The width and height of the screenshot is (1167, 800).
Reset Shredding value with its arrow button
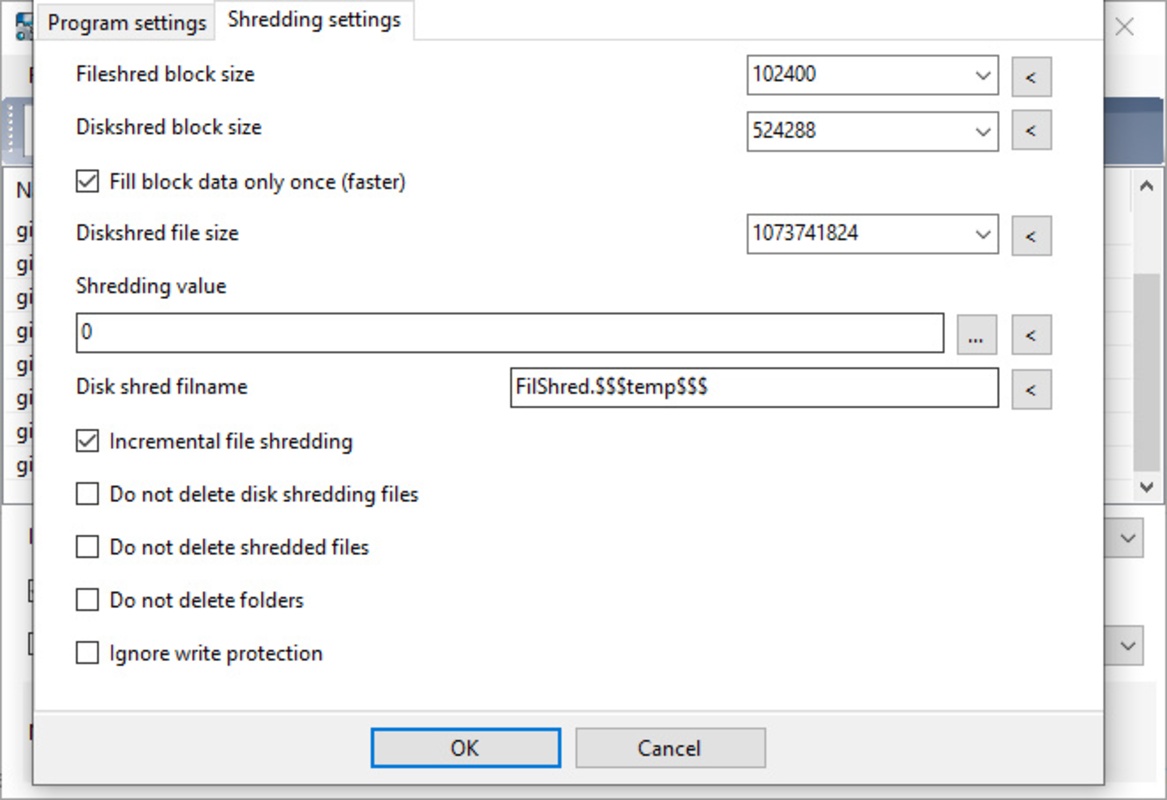pos(1031,335)
